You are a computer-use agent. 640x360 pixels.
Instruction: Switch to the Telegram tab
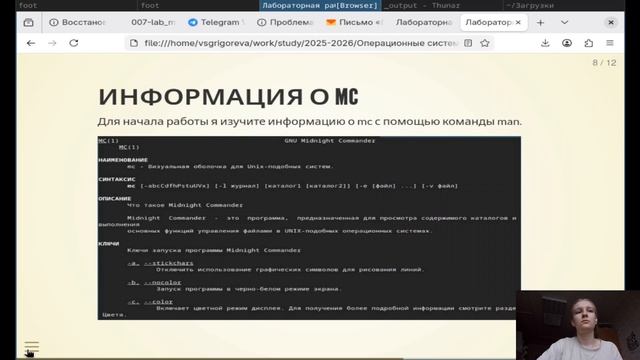point(216,22)
